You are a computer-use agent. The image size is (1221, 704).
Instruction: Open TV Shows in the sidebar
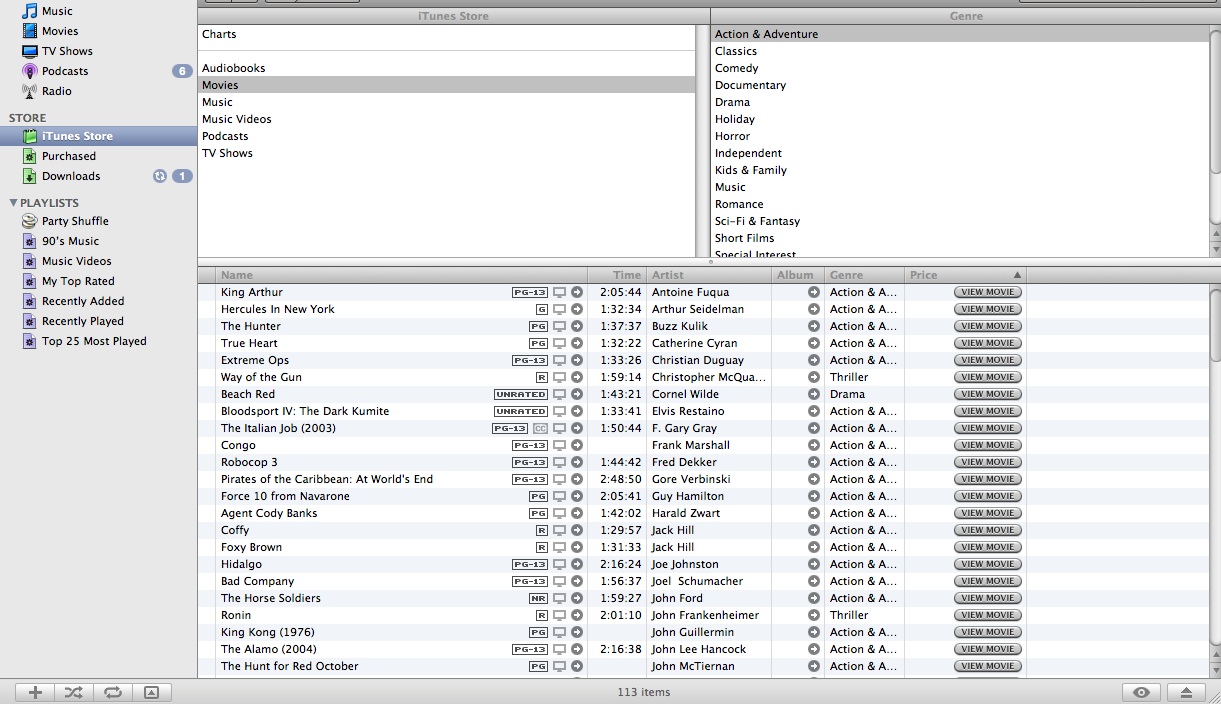coord(67,51)
